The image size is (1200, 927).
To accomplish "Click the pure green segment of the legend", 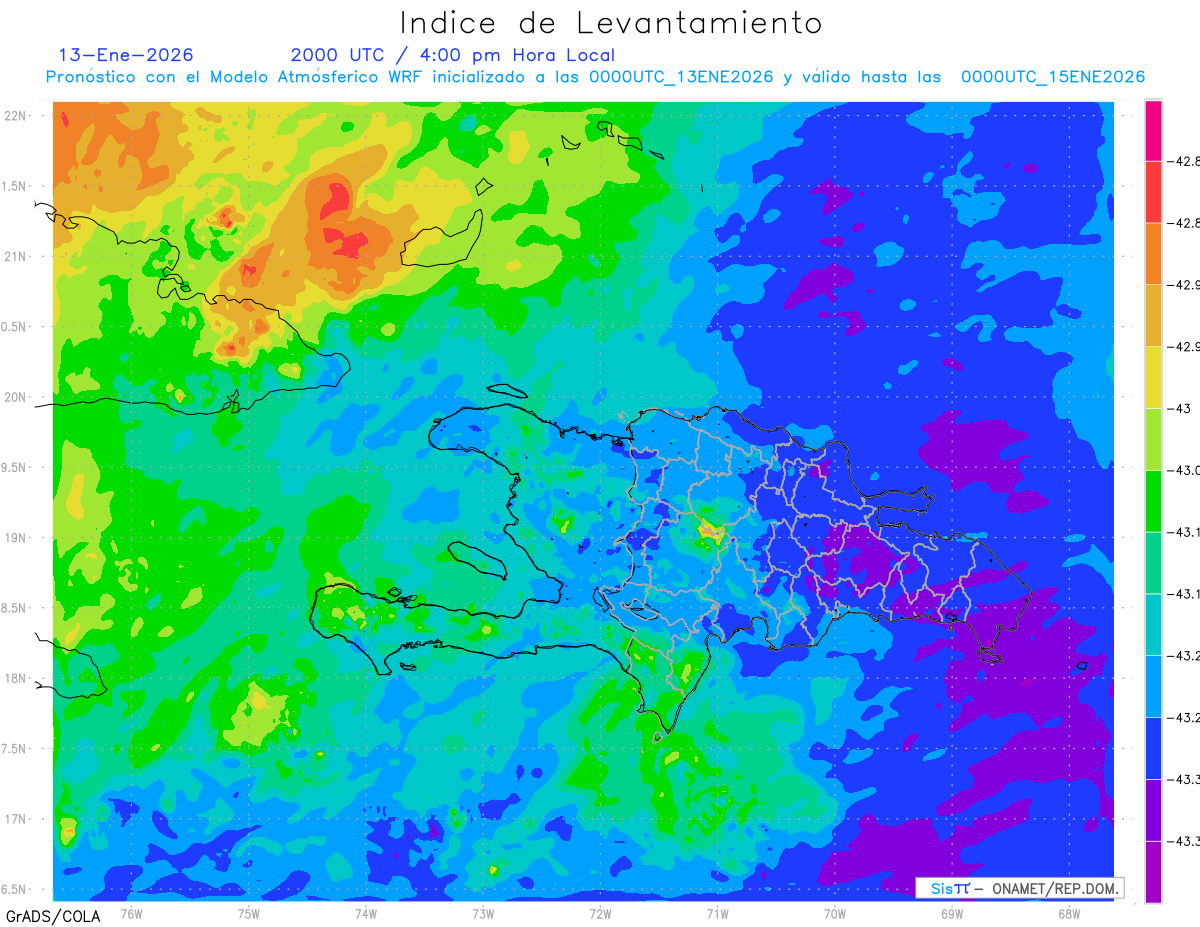I will tap(1153, 500).
